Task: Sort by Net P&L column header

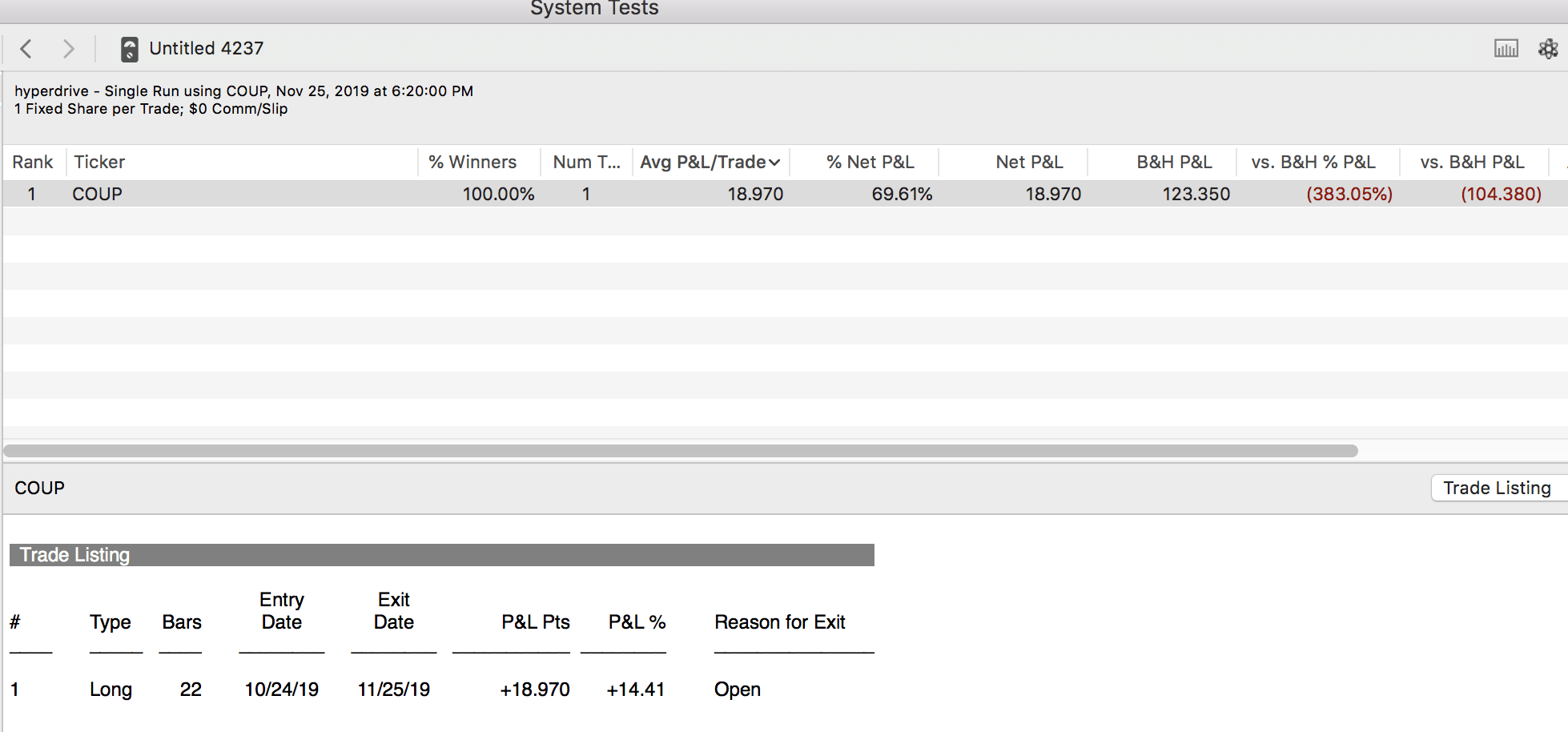Action: [1029, 163]
